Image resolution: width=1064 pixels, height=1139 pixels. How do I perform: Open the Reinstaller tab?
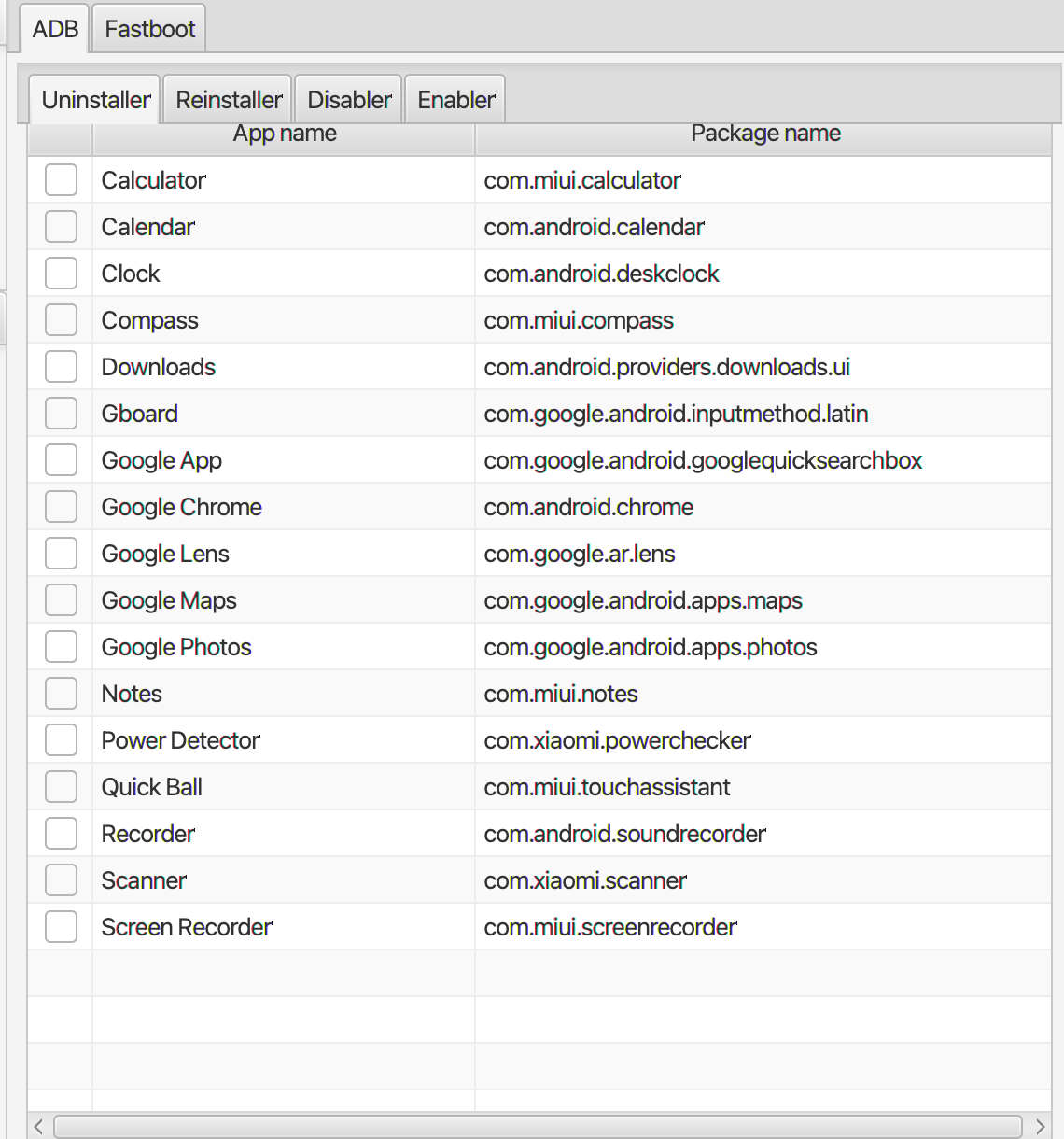[x=229, y=100]
